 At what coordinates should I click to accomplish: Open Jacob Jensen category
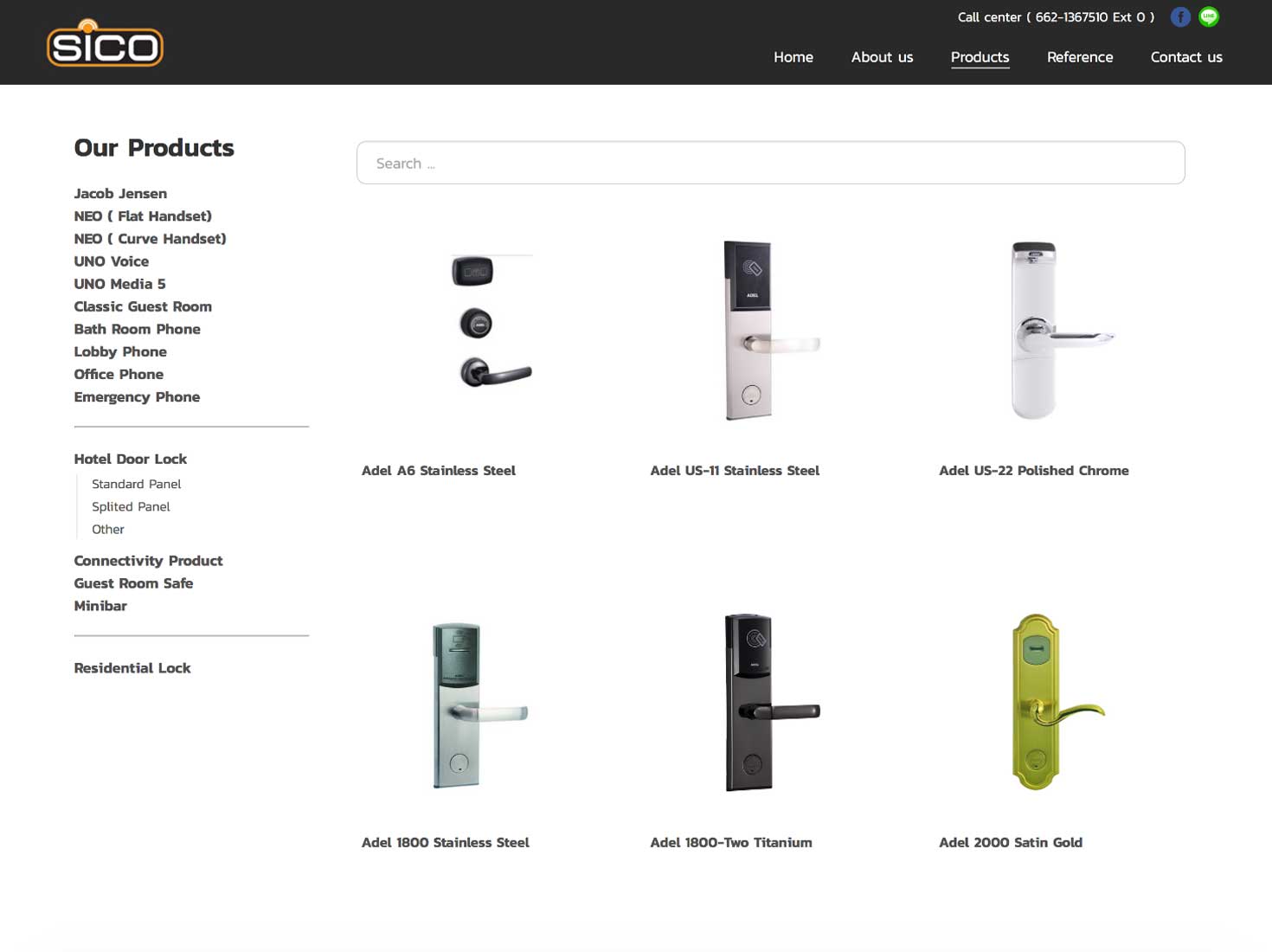tap(120, 194)
